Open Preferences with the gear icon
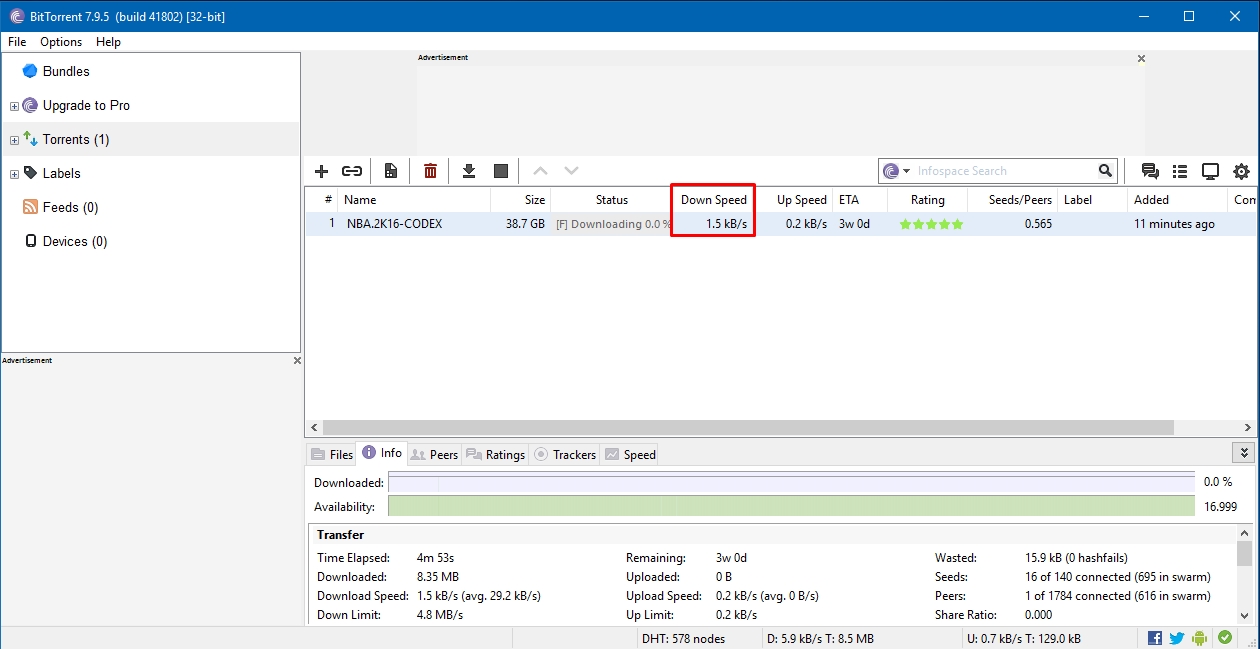The width and height of the screenshot is (1260, 649). pyautogui.click(x=1241, y=171)
